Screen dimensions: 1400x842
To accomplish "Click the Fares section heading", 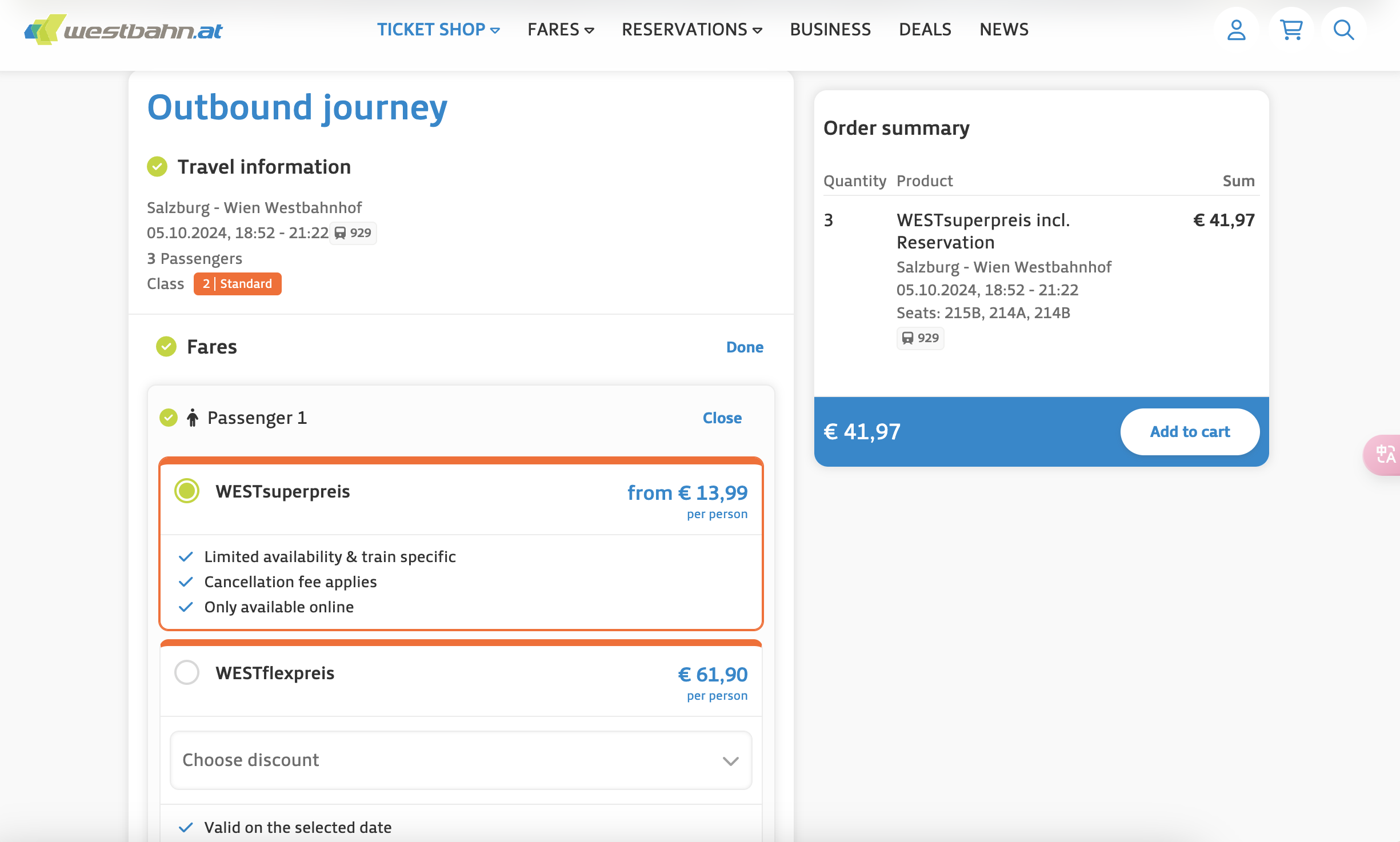I will point(212,347).
